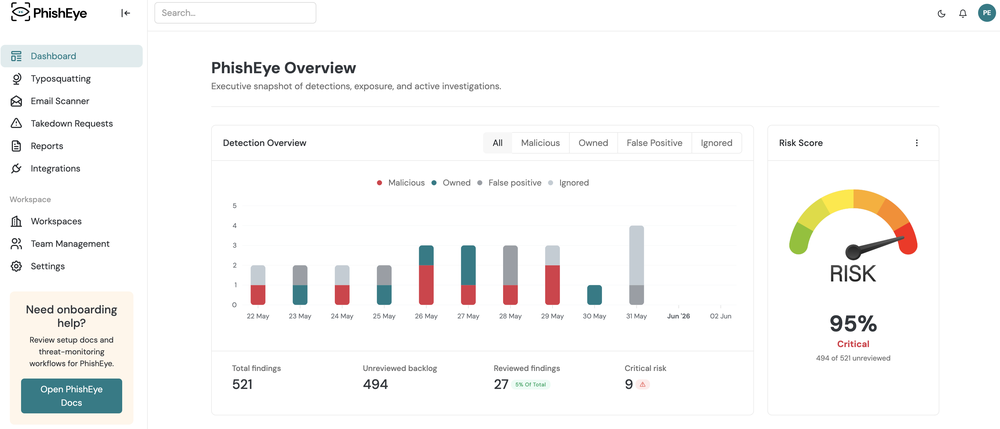Toggle False positive series in legend
Viewport: 1000px width, 429px height.
(x=509, y=183)
